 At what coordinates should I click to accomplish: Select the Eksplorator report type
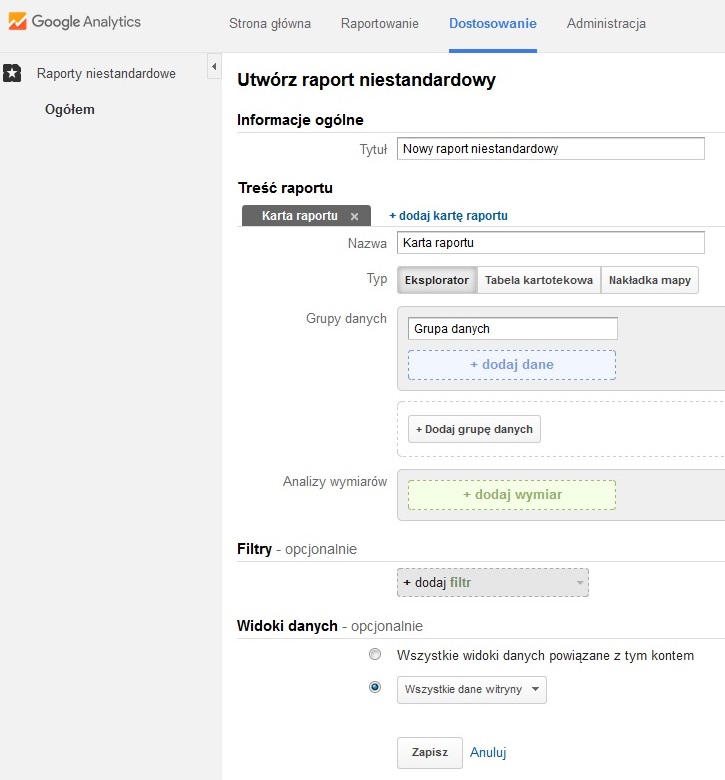pyautogui.click(x=437, y=280)
